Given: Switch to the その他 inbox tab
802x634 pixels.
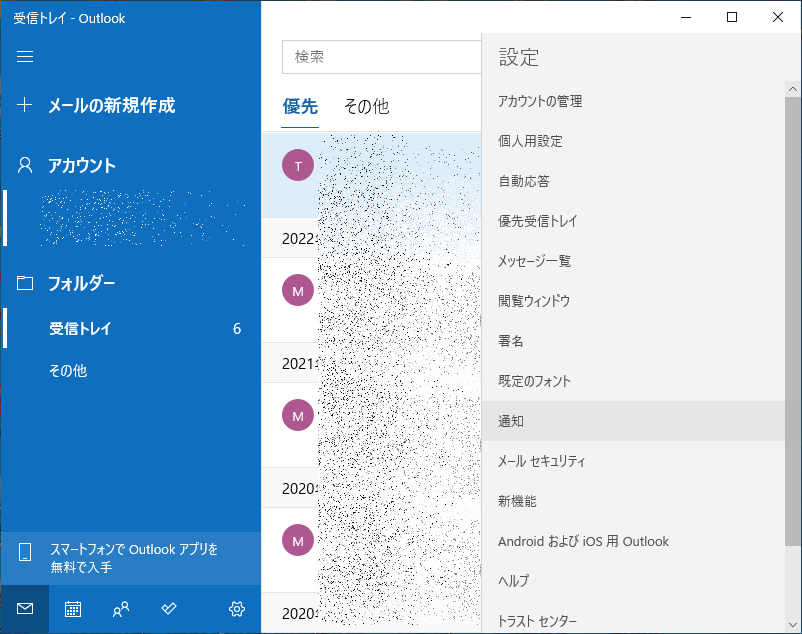Looking at the screenshot, I should 366,106.
